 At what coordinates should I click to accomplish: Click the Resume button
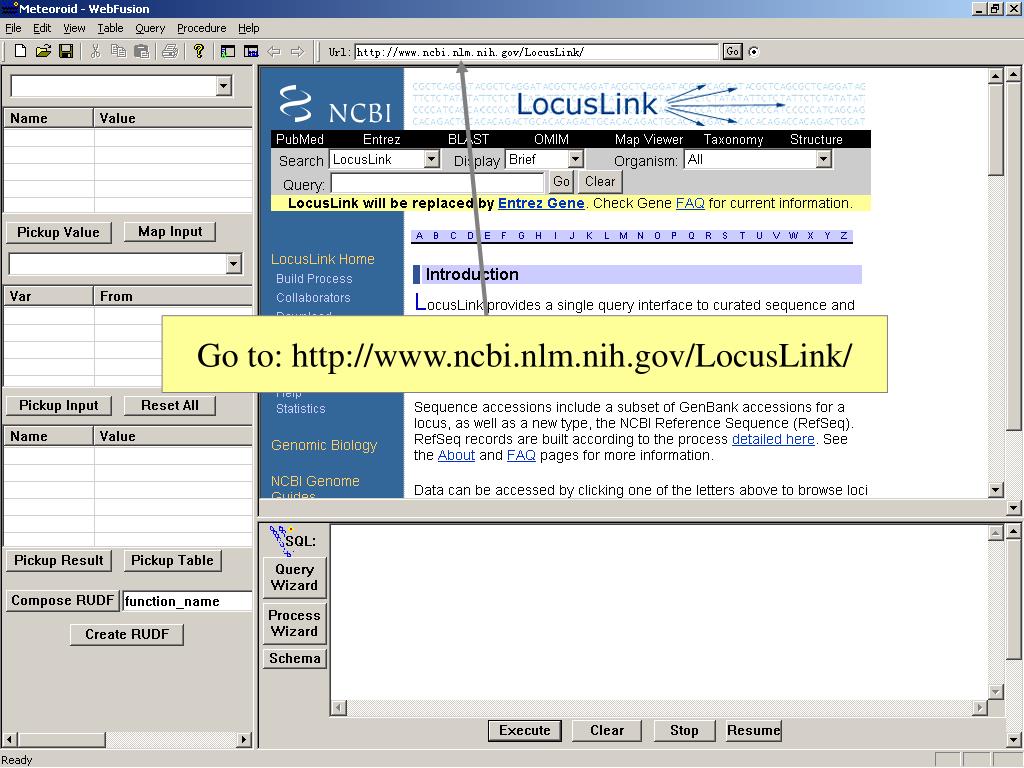(754, 730)
